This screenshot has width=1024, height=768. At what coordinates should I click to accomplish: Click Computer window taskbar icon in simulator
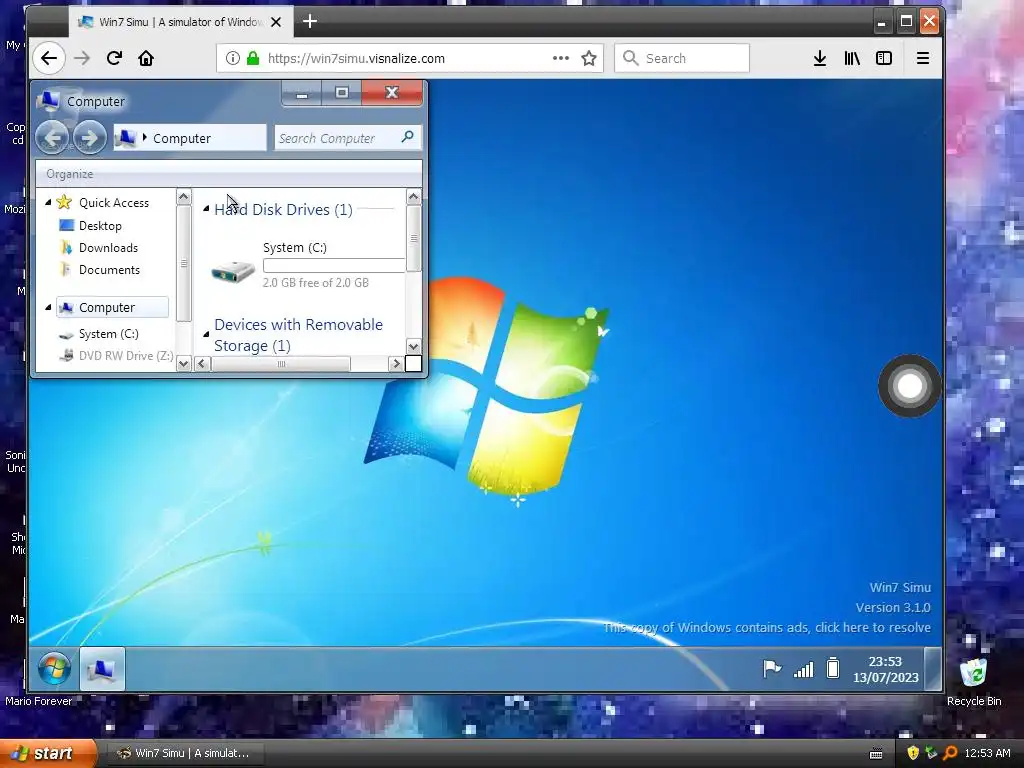tap(102, 669)
